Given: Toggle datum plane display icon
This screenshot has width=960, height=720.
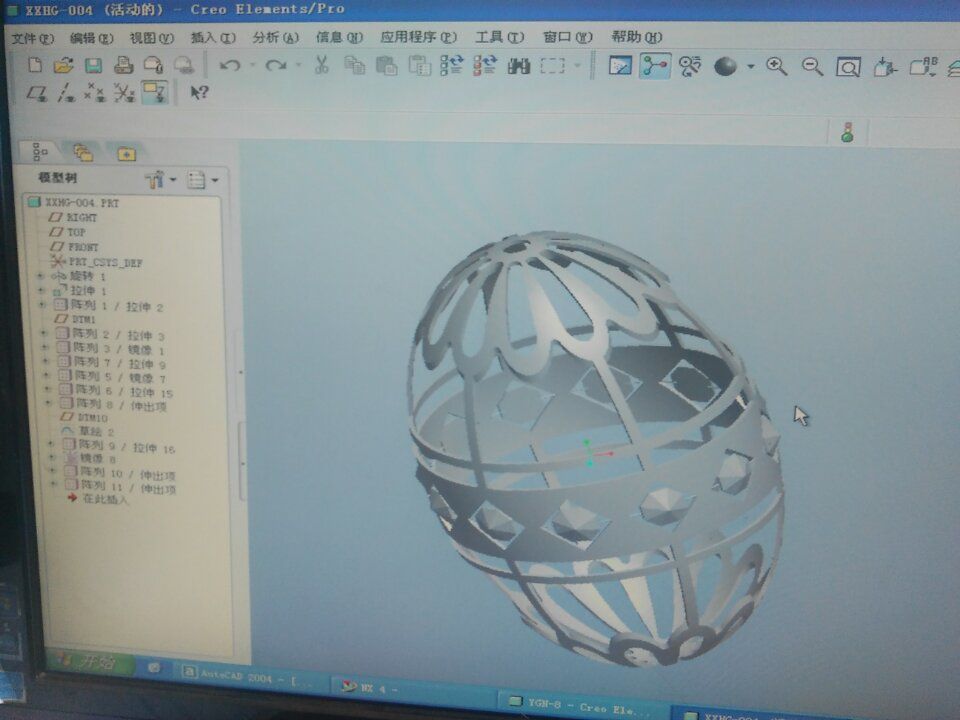Looking at the screenshot, I should click(x=37, y=93).
